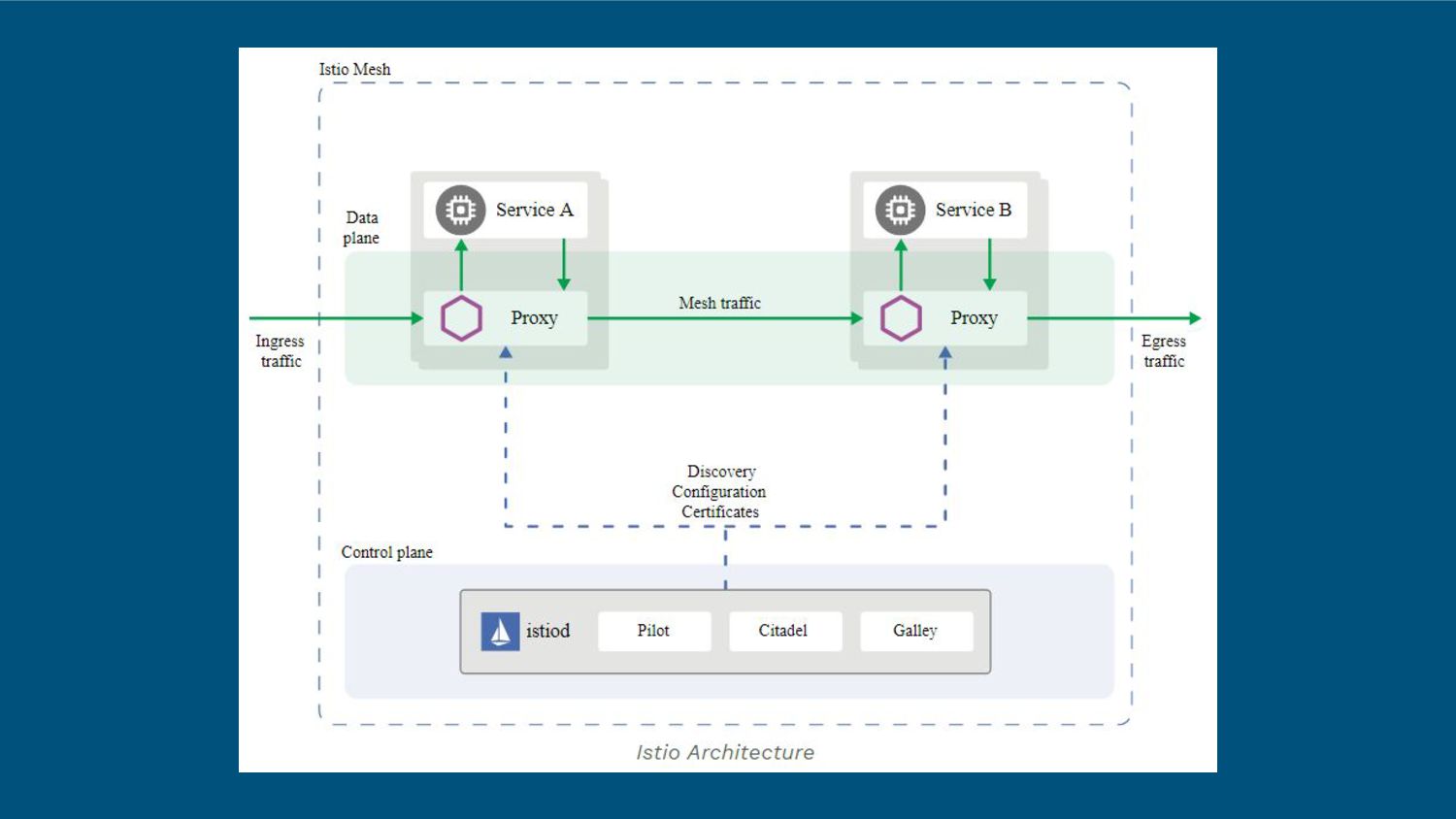Viewport: 1456px width, 819px height.
Task: Click the Discovery text
Action: tap(721, 472)
